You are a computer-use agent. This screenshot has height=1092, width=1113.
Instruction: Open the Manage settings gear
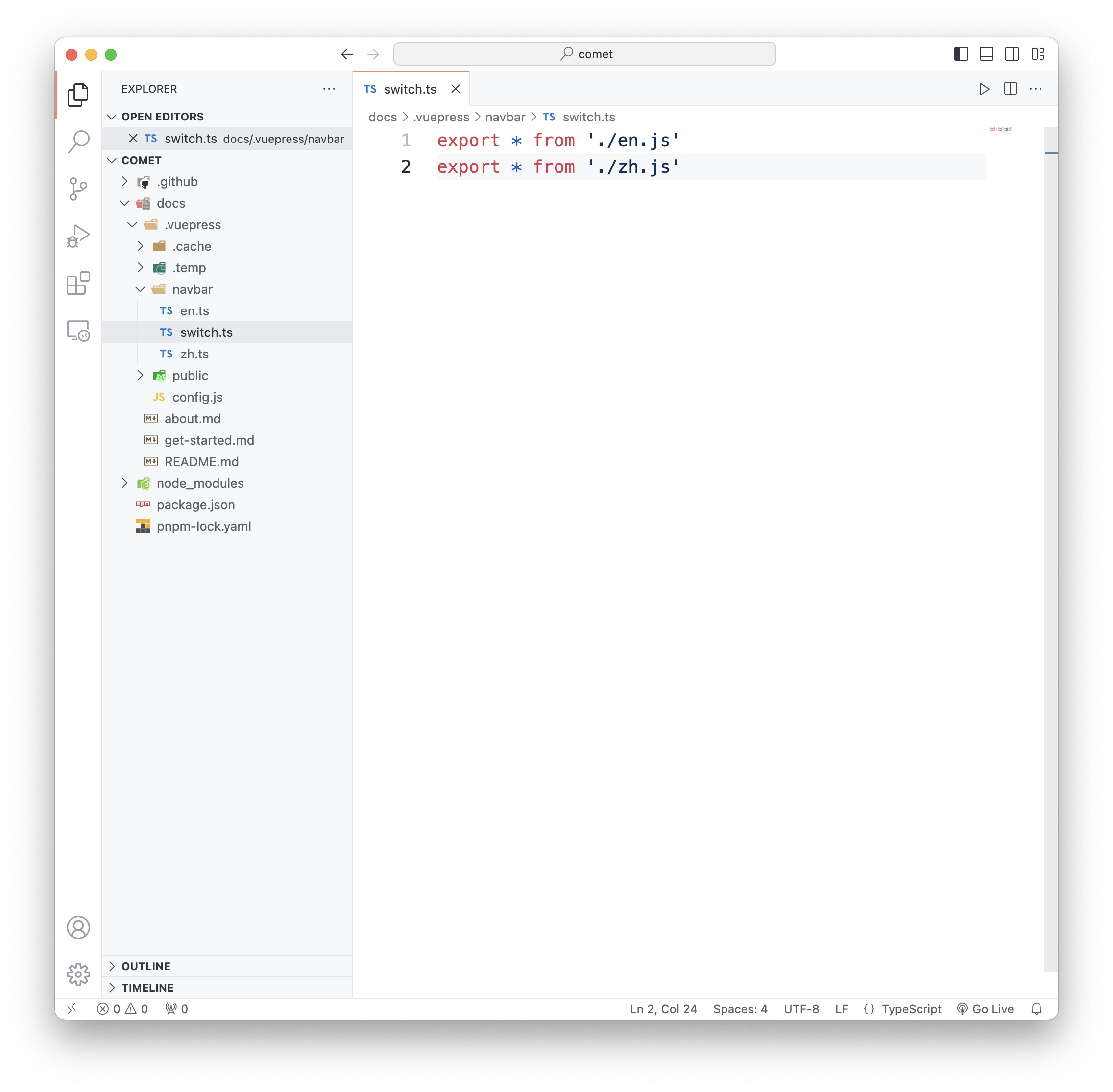pos(78,974)
